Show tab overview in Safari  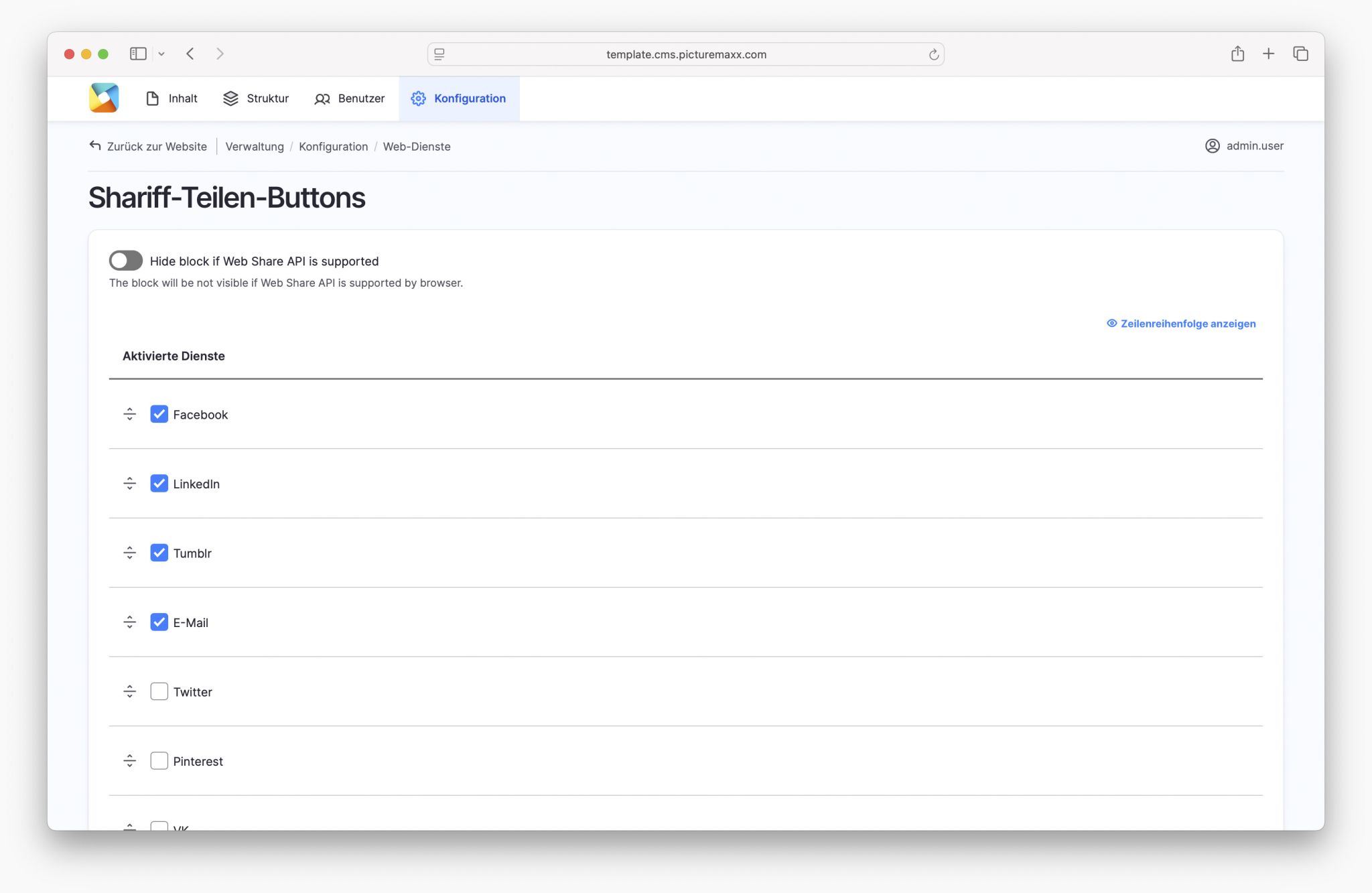[1300, 54]
